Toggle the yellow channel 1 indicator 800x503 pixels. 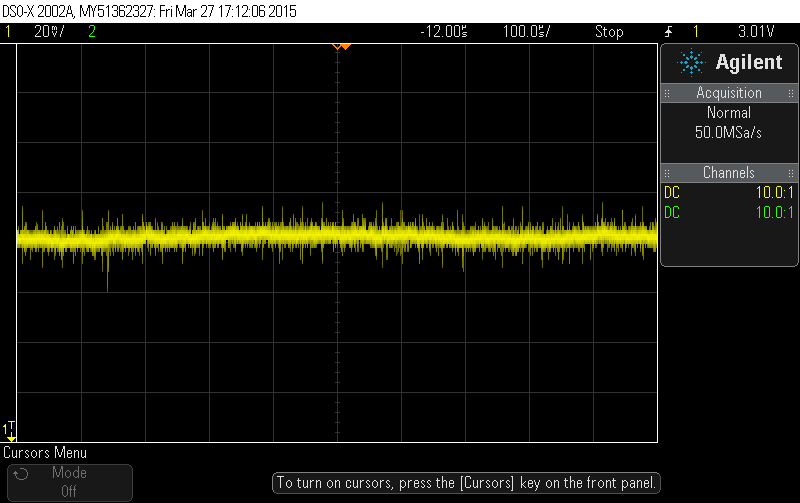[x=8, y=32]
